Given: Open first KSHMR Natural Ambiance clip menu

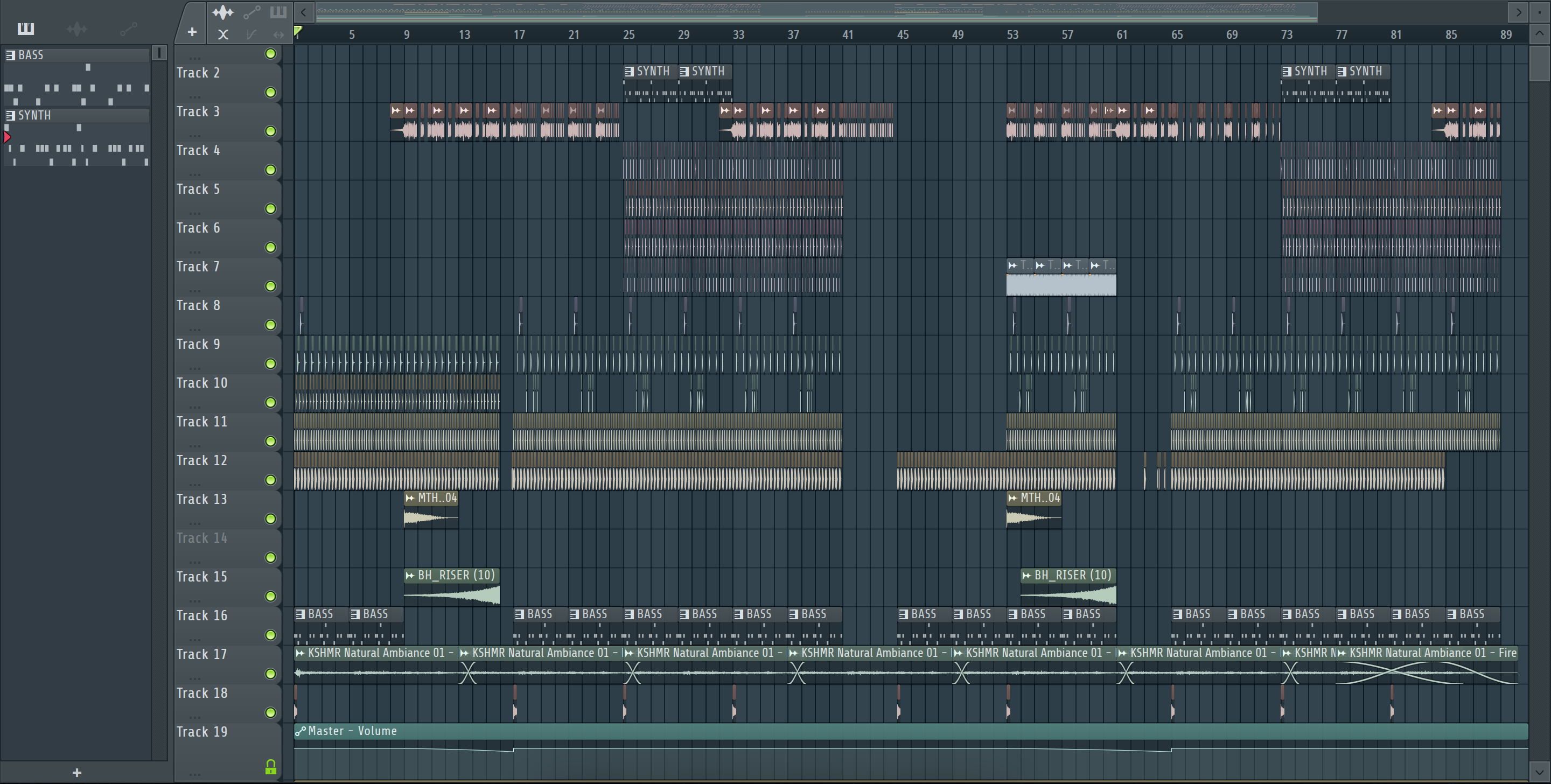Looking at the screenshot, I should (300, 653).
